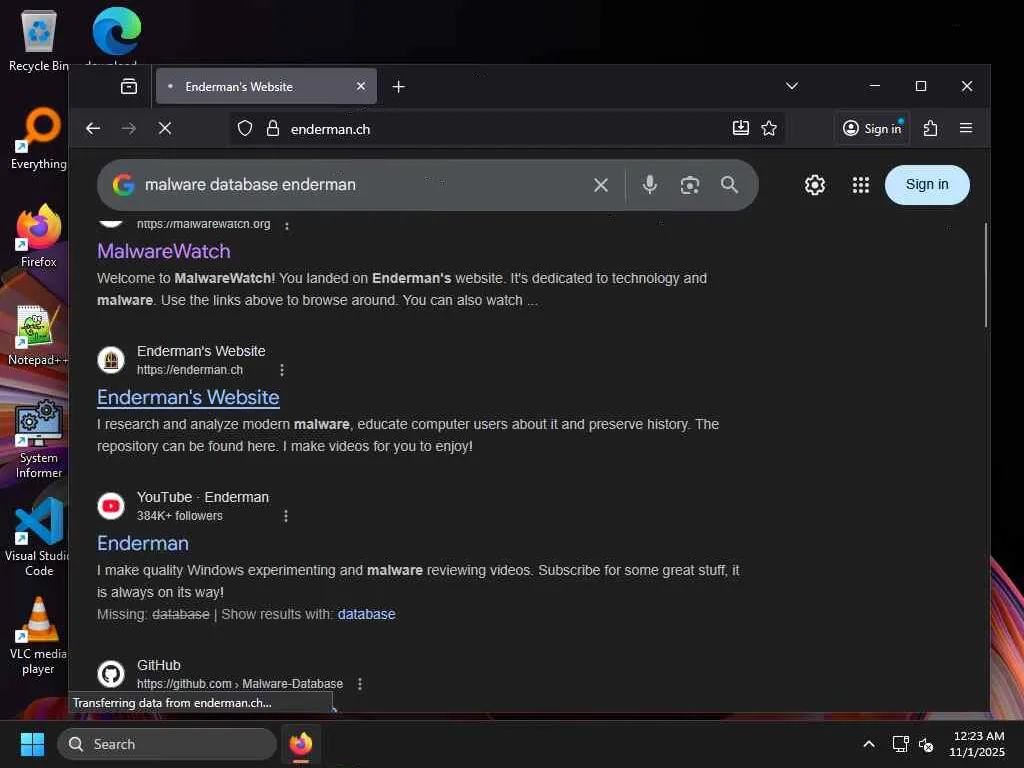The image size is (1024, 768).
Task: Open options for the YouTube Enderman result
Action: point(286,516)
